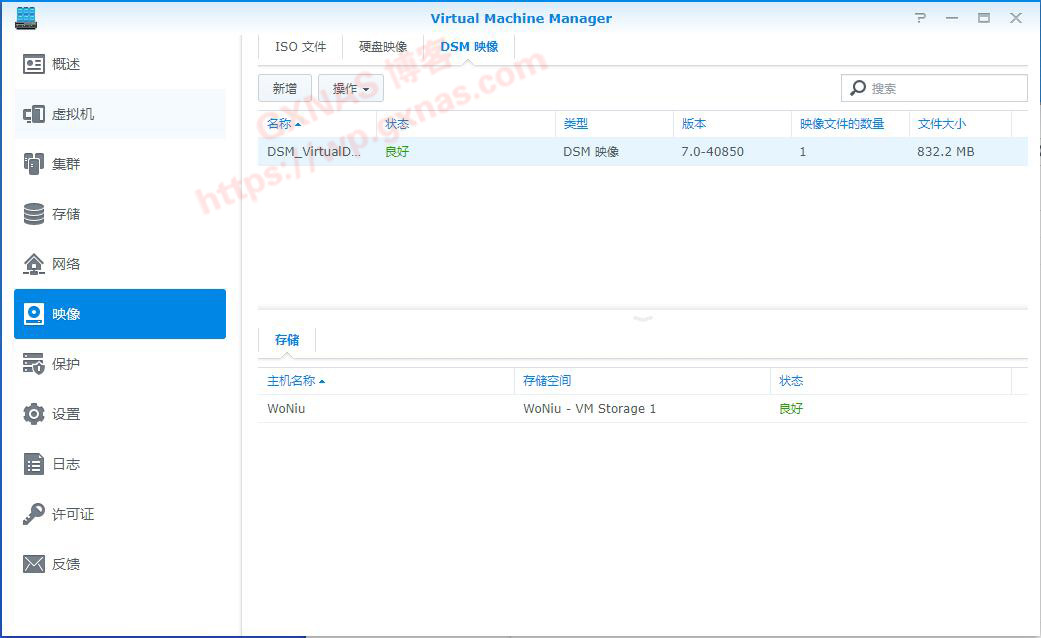Select the 集群 cluster icon
This screenshot has width=1041, height=638.
[x=34, y=164]
